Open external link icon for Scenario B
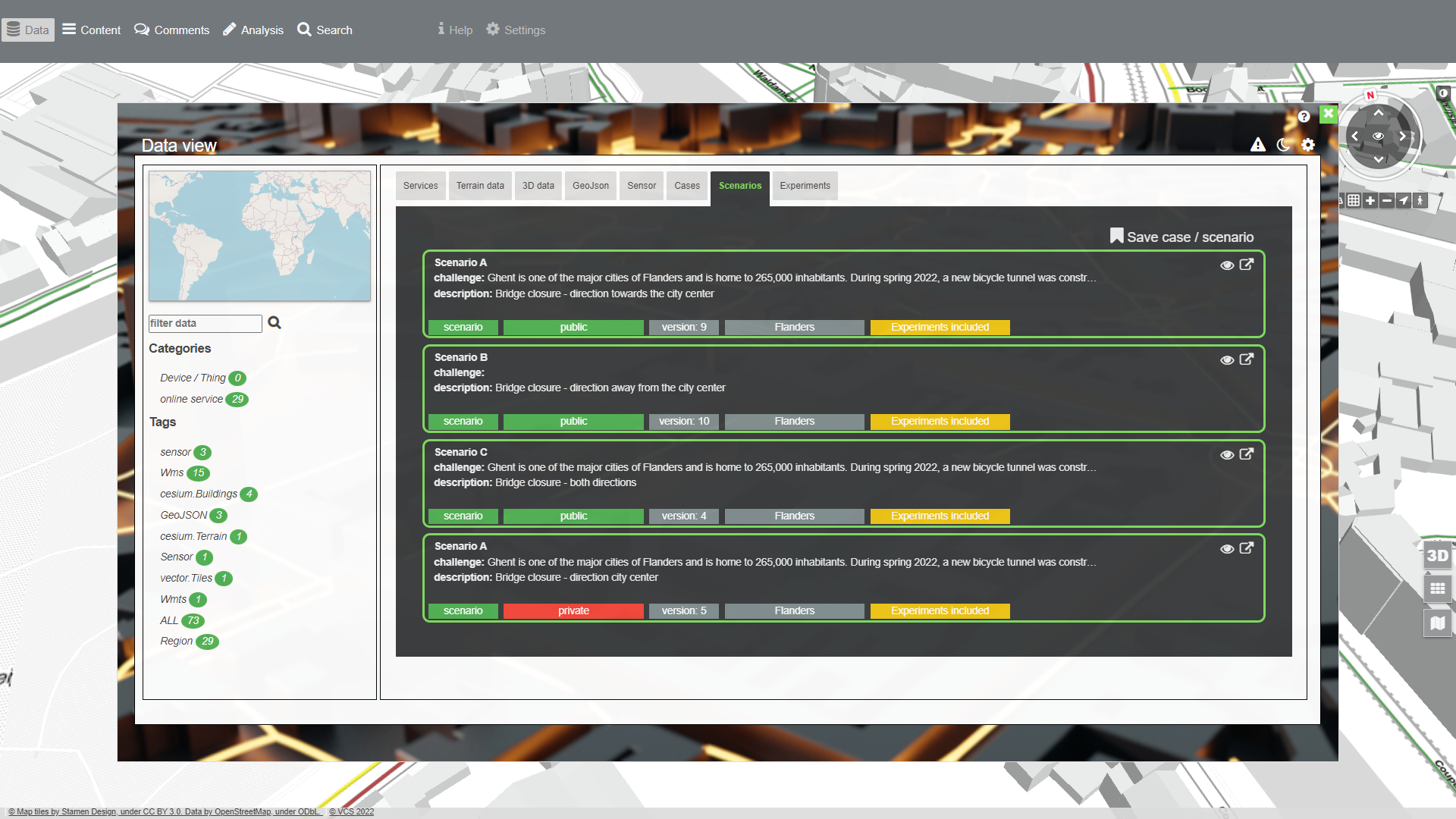The width and height of the screenshot is (1456, 819). (1247, 359)
